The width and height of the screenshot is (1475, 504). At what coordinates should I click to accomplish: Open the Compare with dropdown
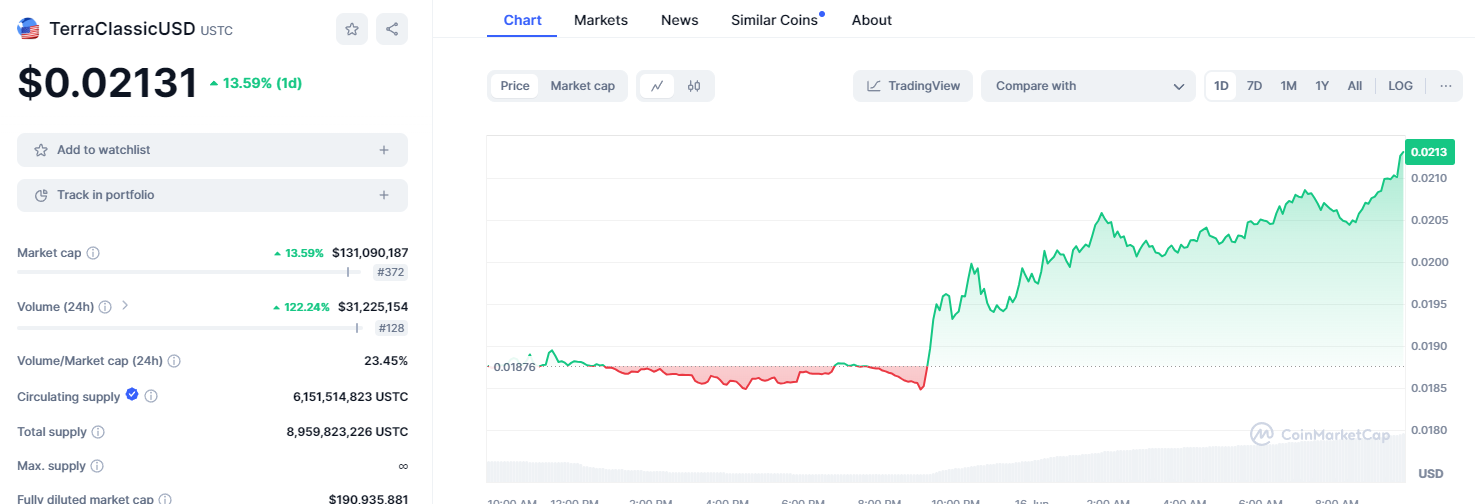click(x=1088, y=86)
